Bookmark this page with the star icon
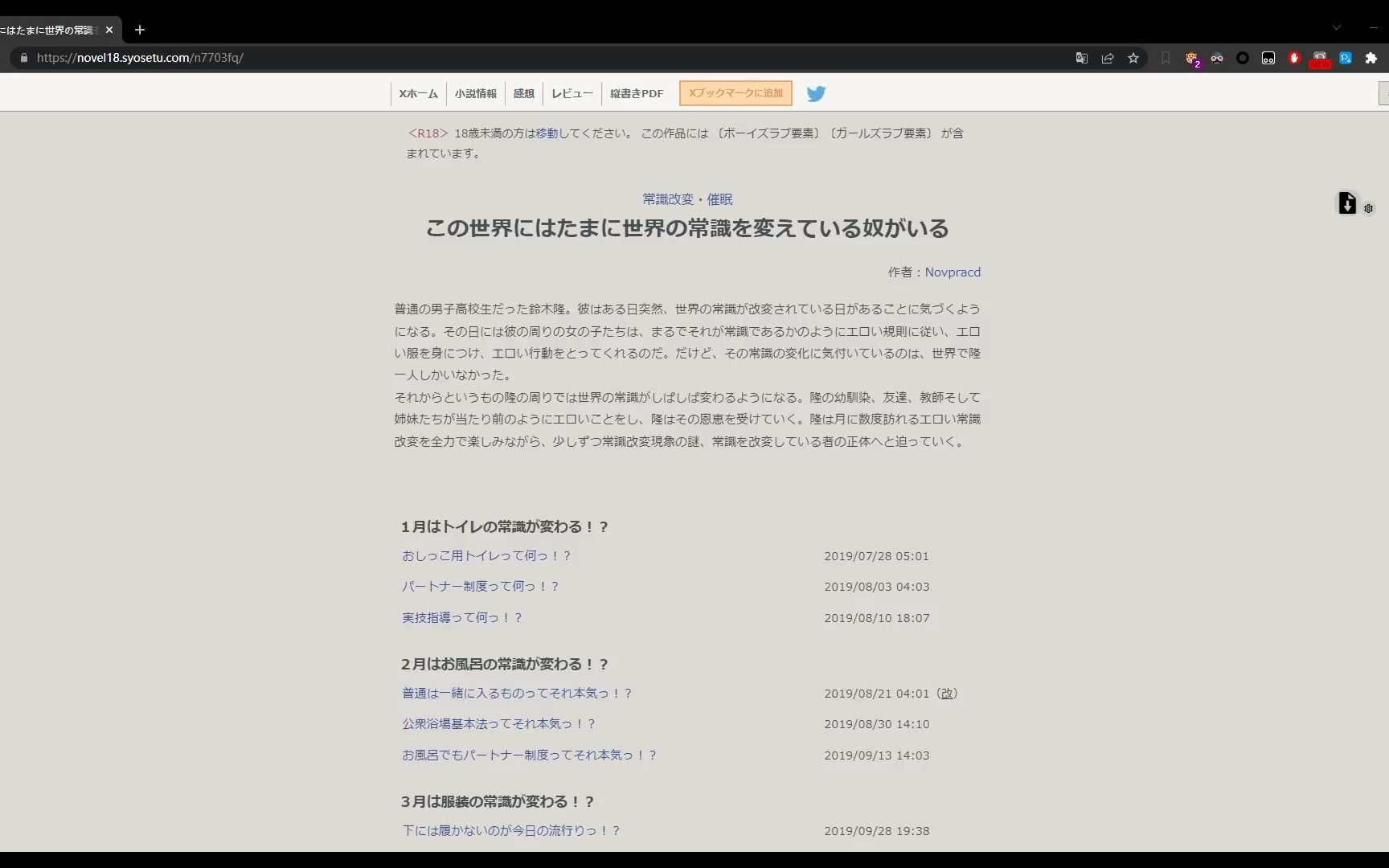This screenshot has height=868, width=1389. (x=1133, y=58)
